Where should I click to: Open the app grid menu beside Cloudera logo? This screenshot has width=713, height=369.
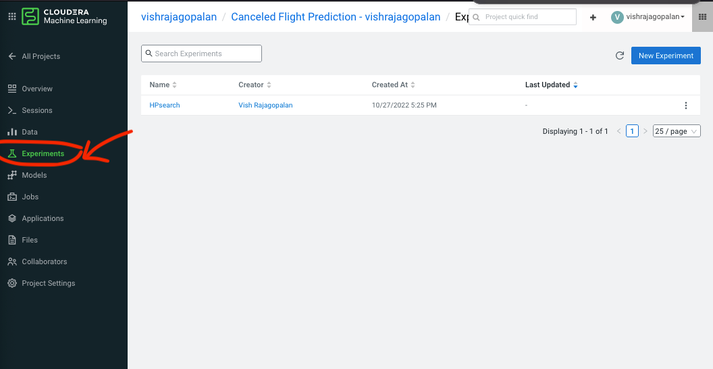tap(12, 16)
